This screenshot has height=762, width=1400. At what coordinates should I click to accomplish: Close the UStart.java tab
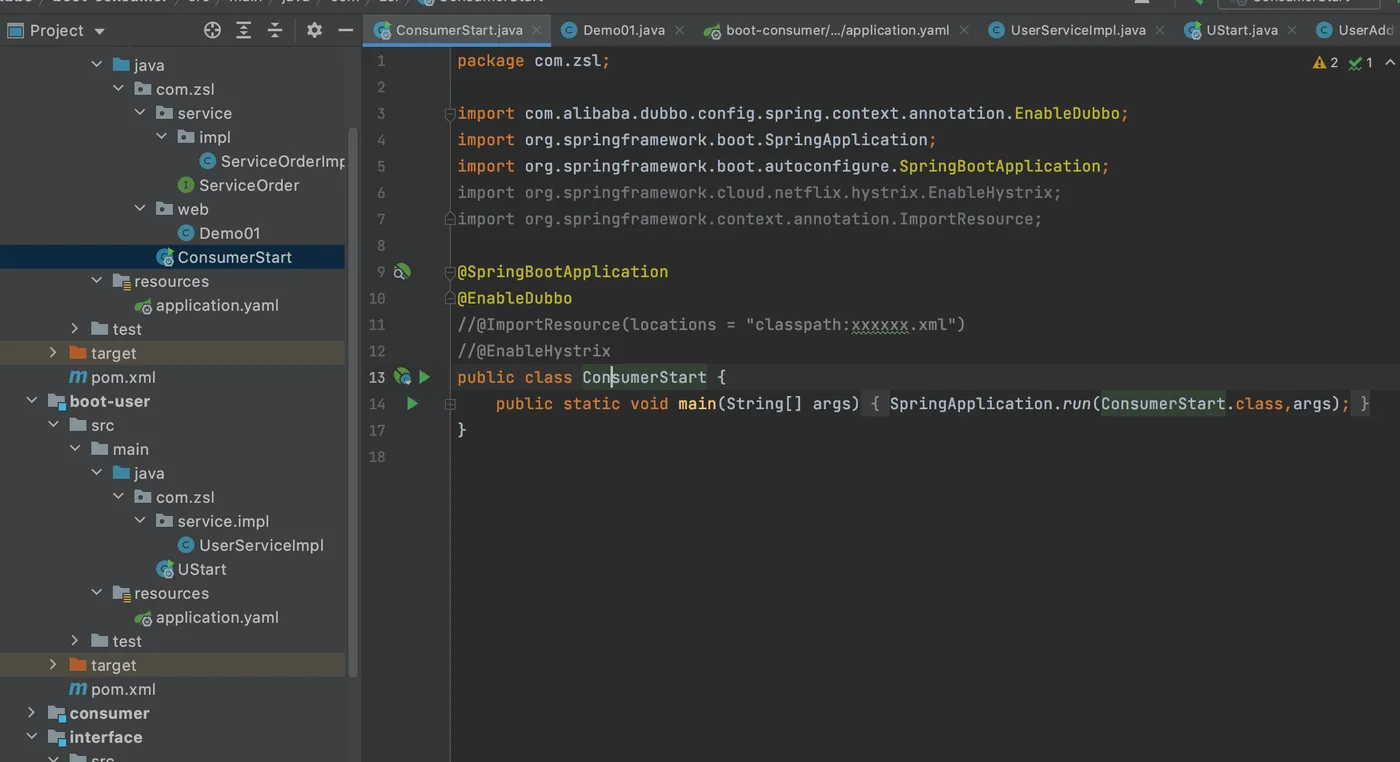1292,30
